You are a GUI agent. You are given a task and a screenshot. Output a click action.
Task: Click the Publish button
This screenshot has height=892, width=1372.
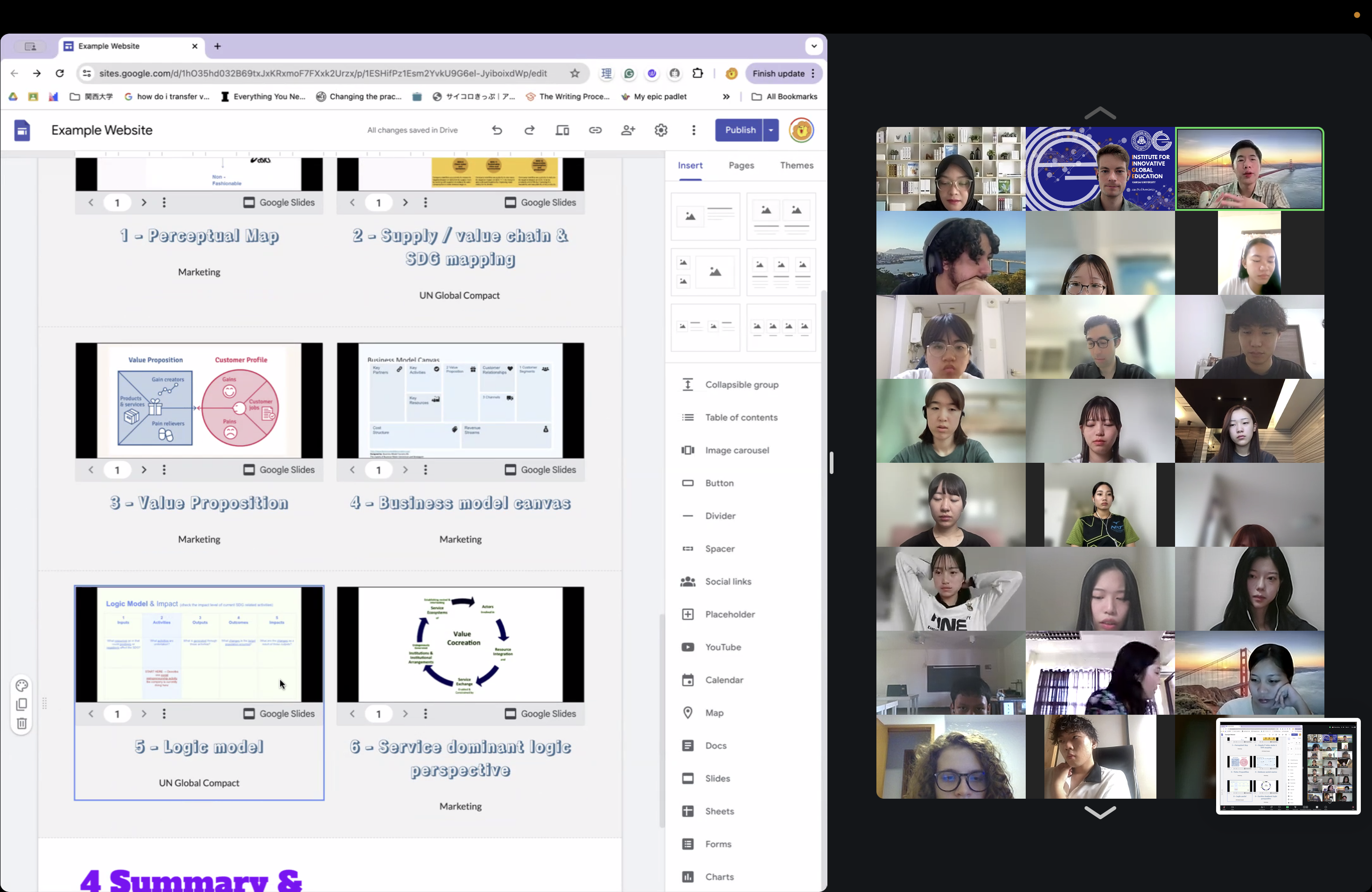[x=740, y=130]
